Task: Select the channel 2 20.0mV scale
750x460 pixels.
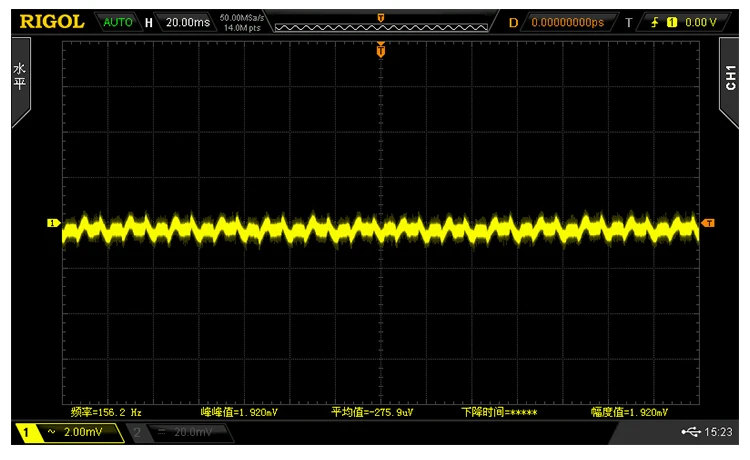Action: [x=193, y=432]
